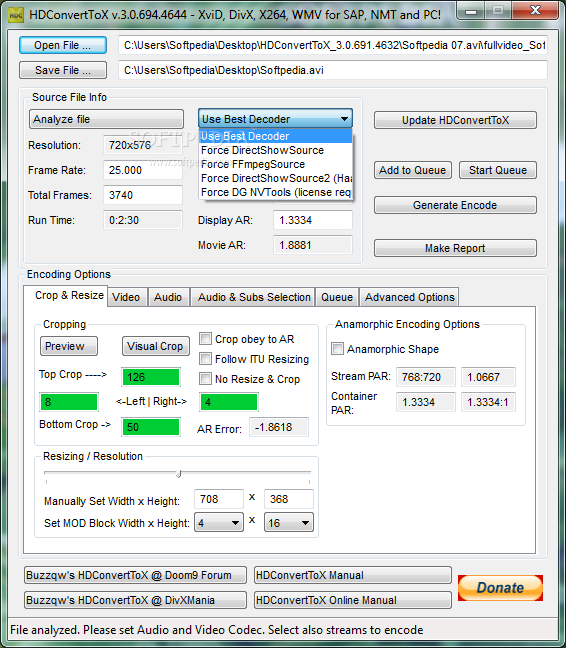Click the Right crop field showing 4

tap(229, 402)
